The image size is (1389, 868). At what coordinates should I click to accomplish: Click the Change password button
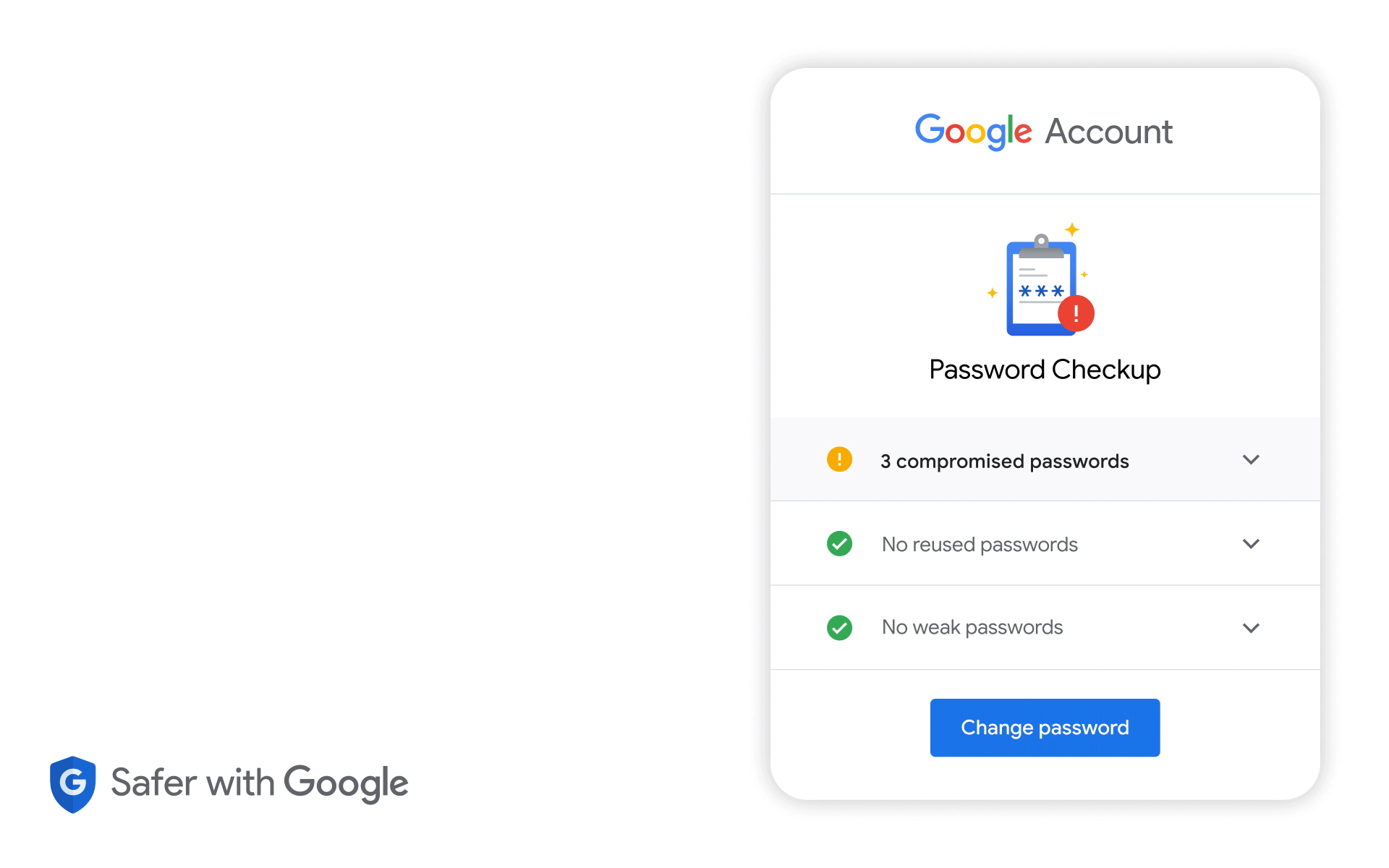click(x=1045, y=728)
